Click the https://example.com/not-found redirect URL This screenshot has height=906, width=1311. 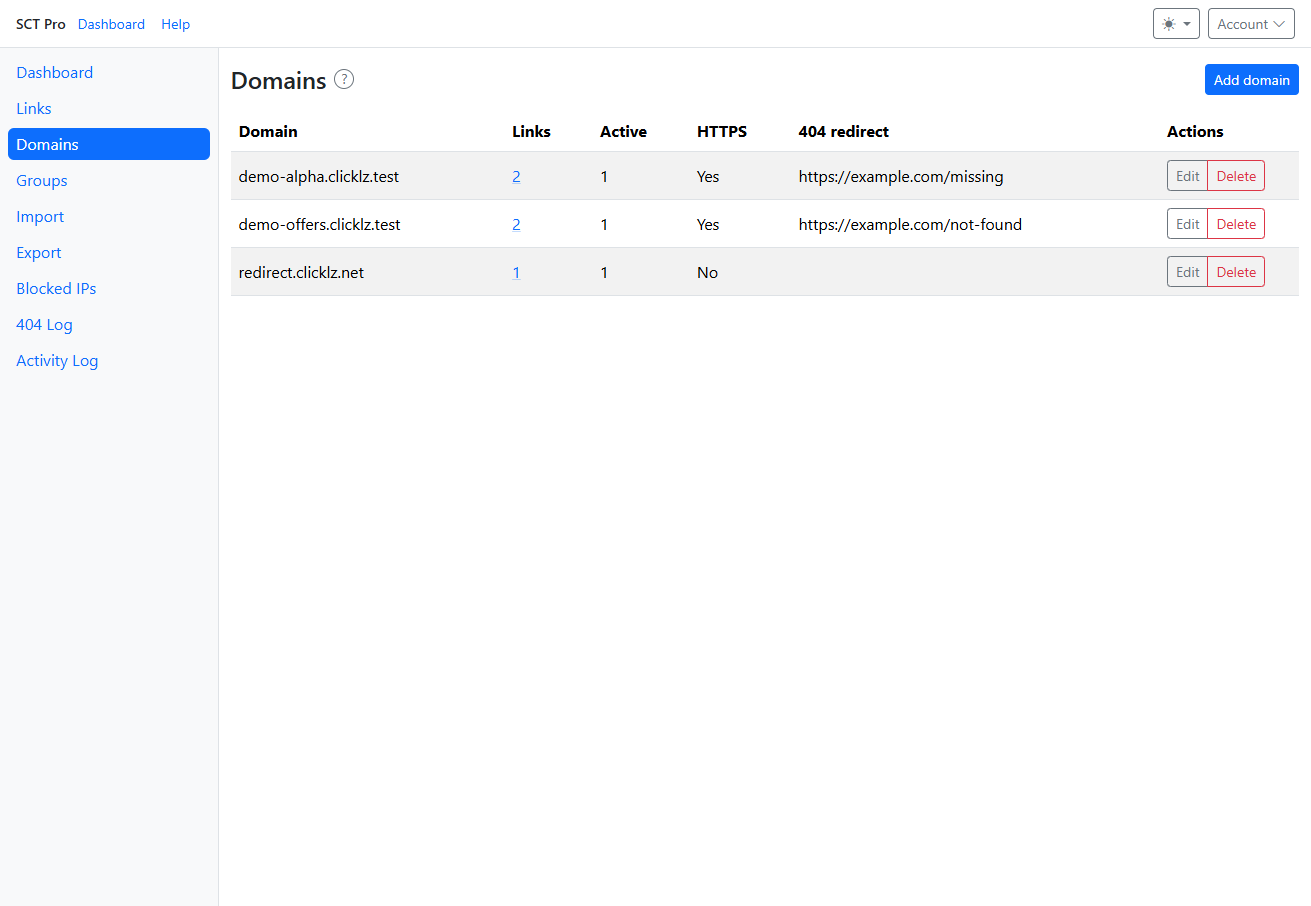(910, 224)
